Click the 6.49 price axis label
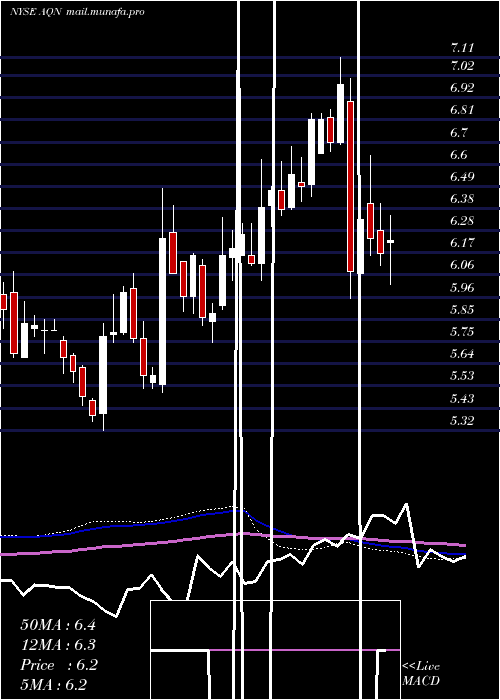500x700 pixels. point(462,176)
